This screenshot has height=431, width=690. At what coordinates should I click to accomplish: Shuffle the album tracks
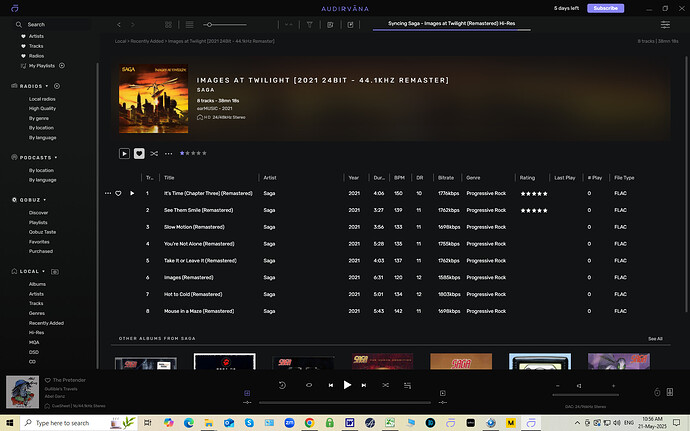tap(154, 153)
